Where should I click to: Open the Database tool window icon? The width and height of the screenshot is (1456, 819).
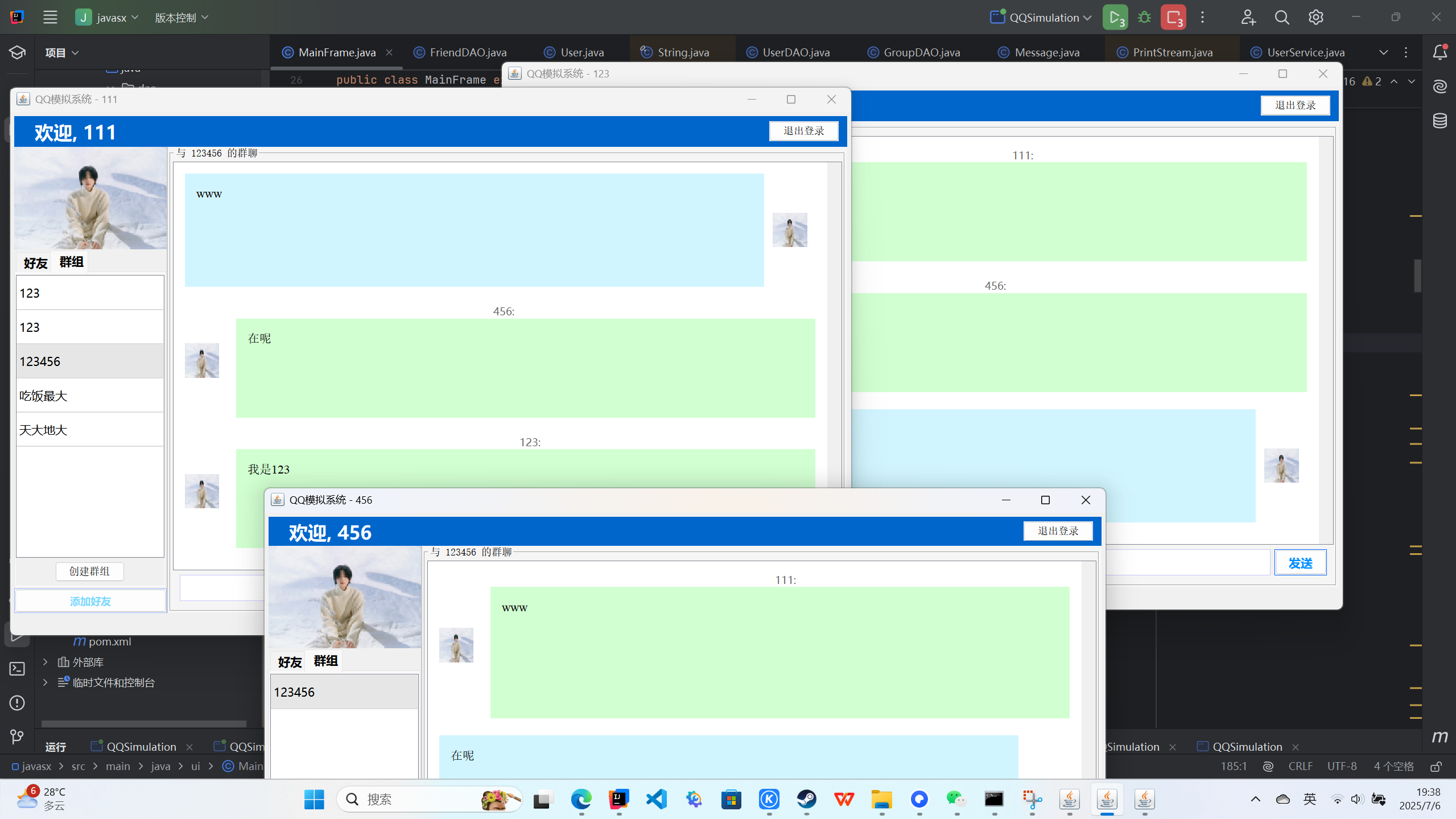pyautogui.click(x=1439, y=121)
